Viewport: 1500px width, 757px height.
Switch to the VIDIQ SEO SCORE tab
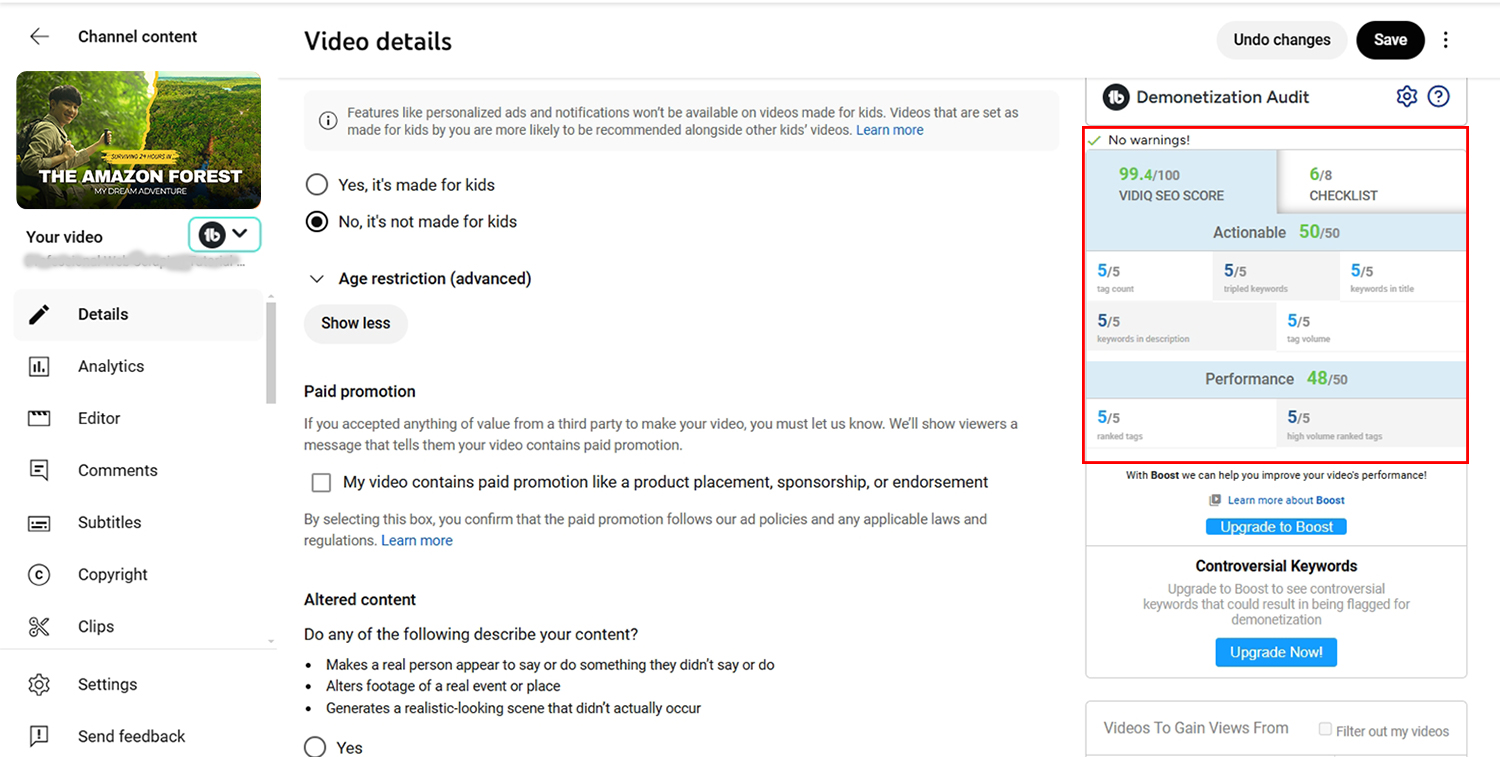click(x=1181, y=183)
